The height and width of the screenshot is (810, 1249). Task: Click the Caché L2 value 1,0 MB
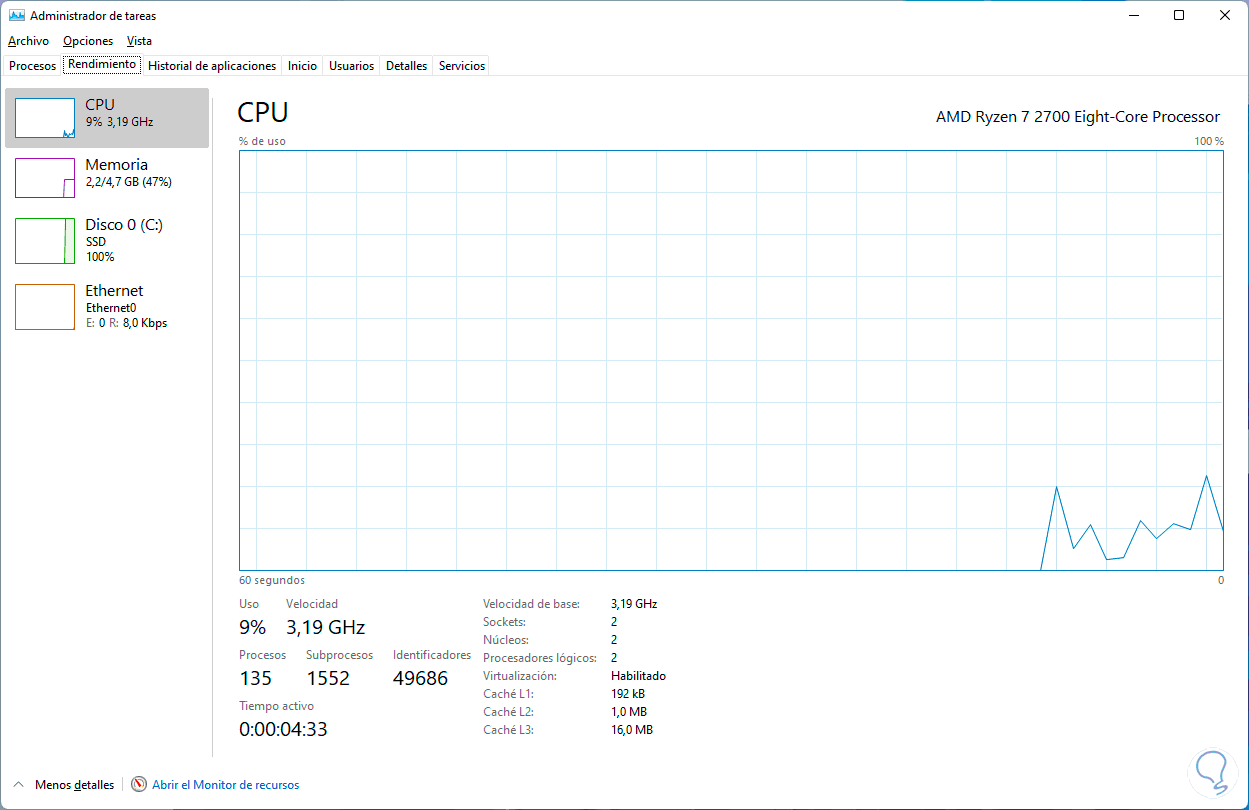[629, 712]
